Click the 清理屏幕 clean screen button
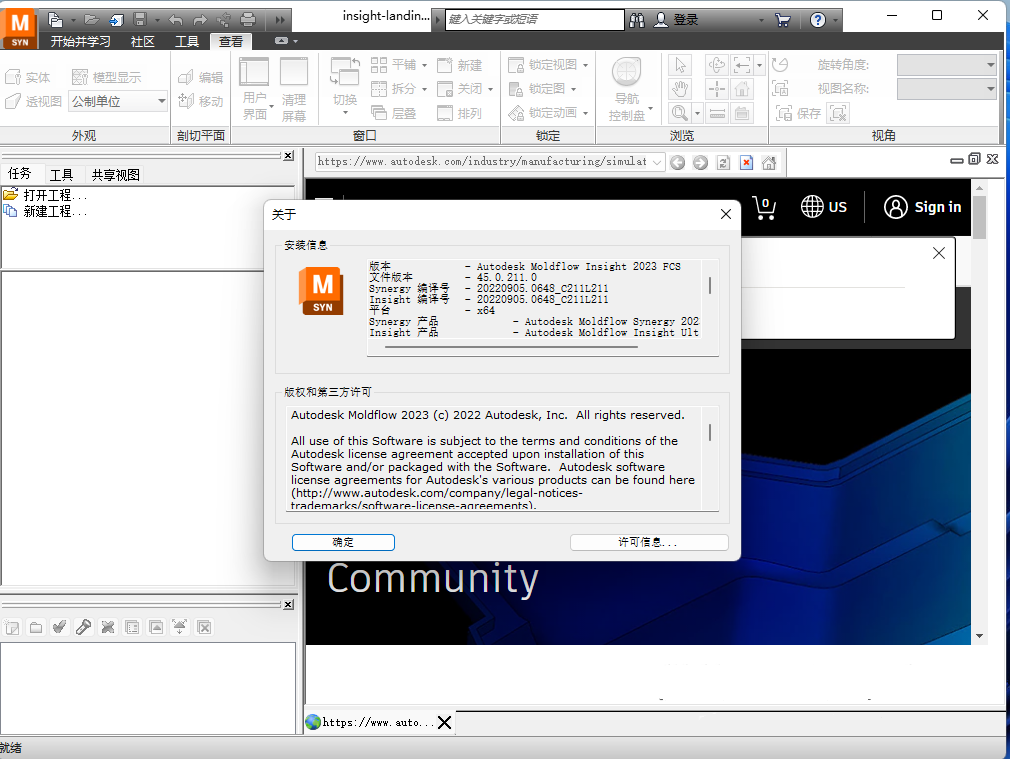Viewport: 1010px width, 759px height. 294,89
